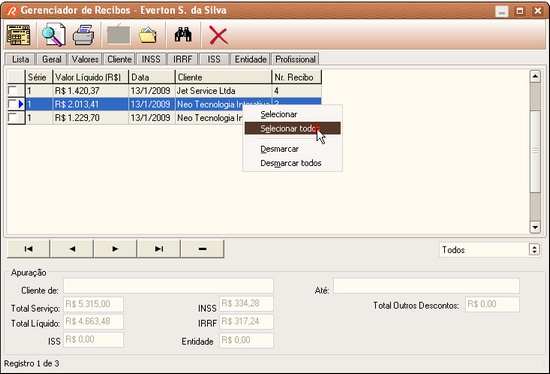Sort by Série column header
This screenshot has height=374, width=550.
click(39, 77)
